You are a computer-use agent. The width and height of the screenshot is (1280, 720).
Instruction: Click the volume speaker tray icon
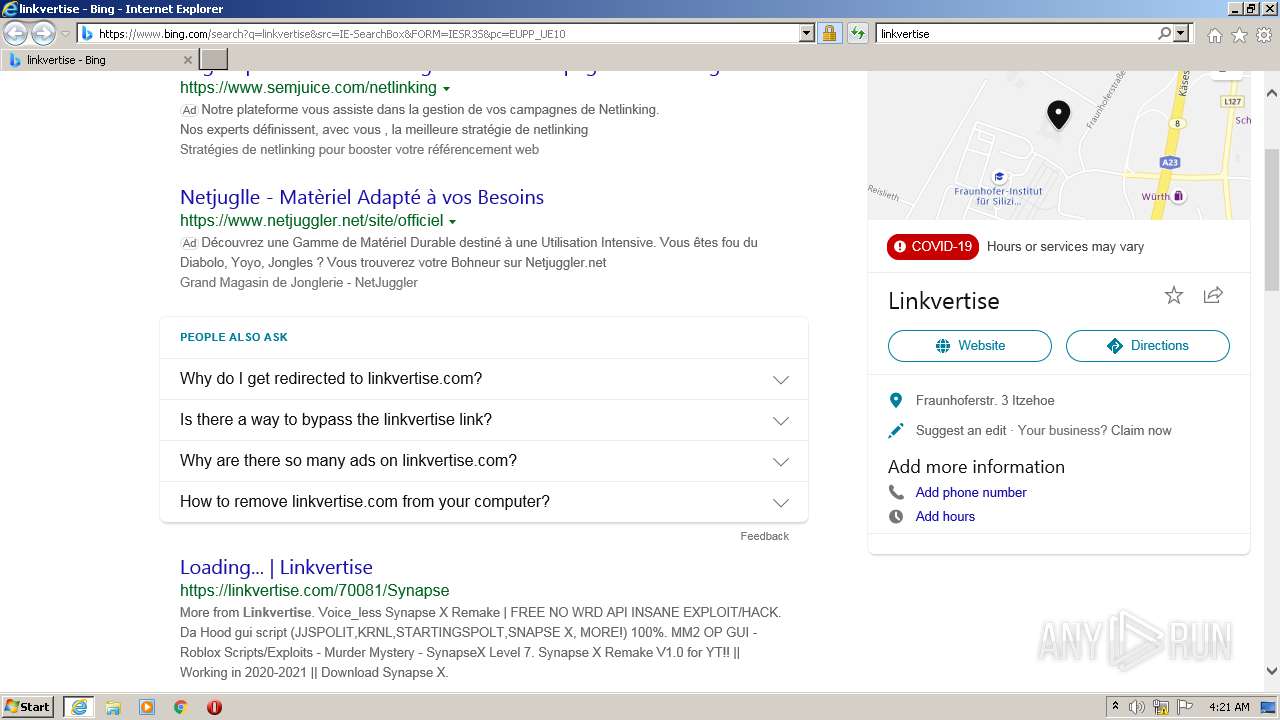coord(1137,707)
